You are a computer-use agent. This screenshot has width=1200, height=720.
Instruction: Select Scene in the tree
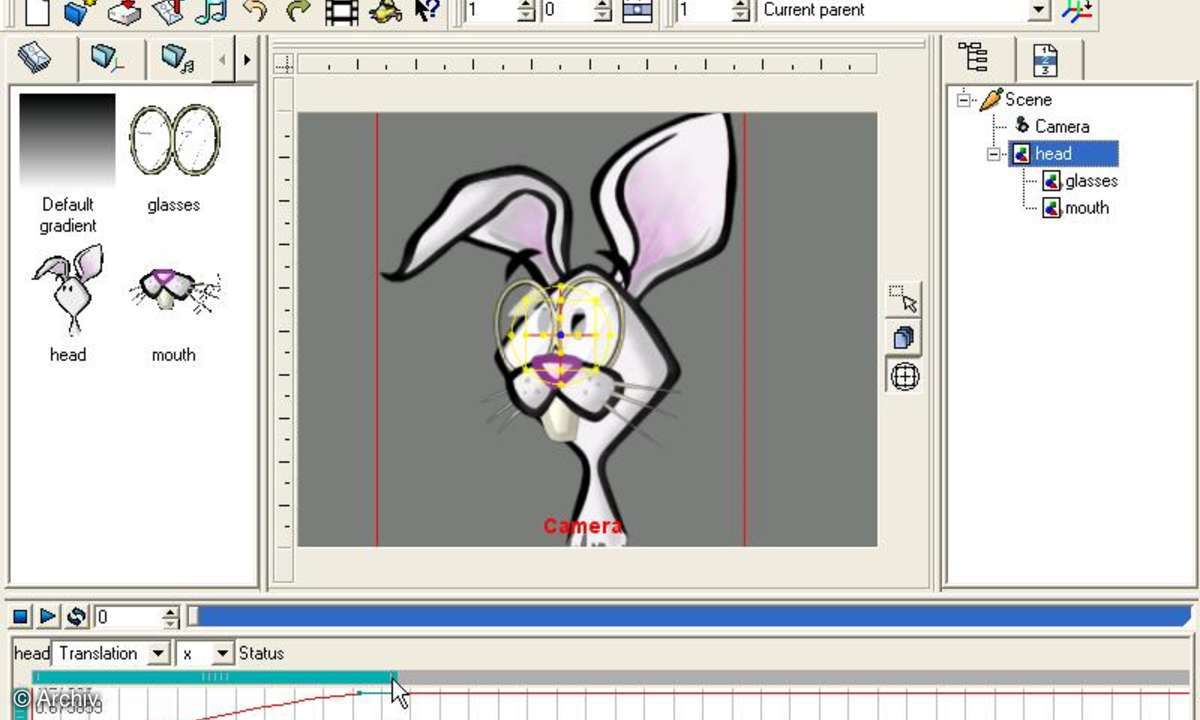click(x=1028, y=100)
